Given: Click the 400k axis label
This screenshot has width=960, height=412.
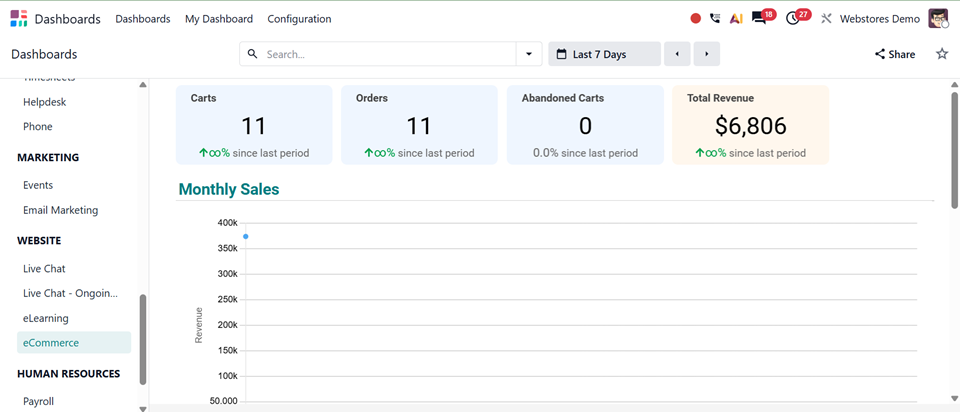Looking at the screenshot, I should [x=227, y=223].
